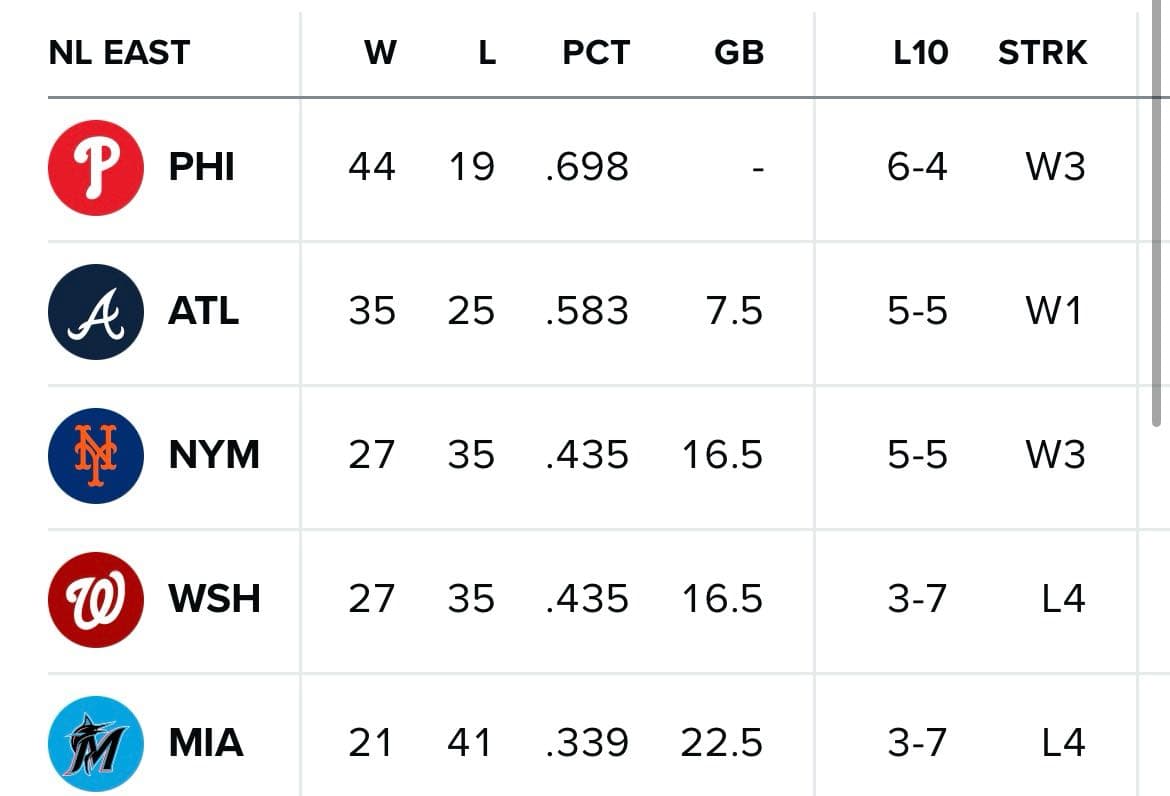The image size is (1170, 796).
Task: Click the Phillies team logo
Action: click(x=96, y=167)
